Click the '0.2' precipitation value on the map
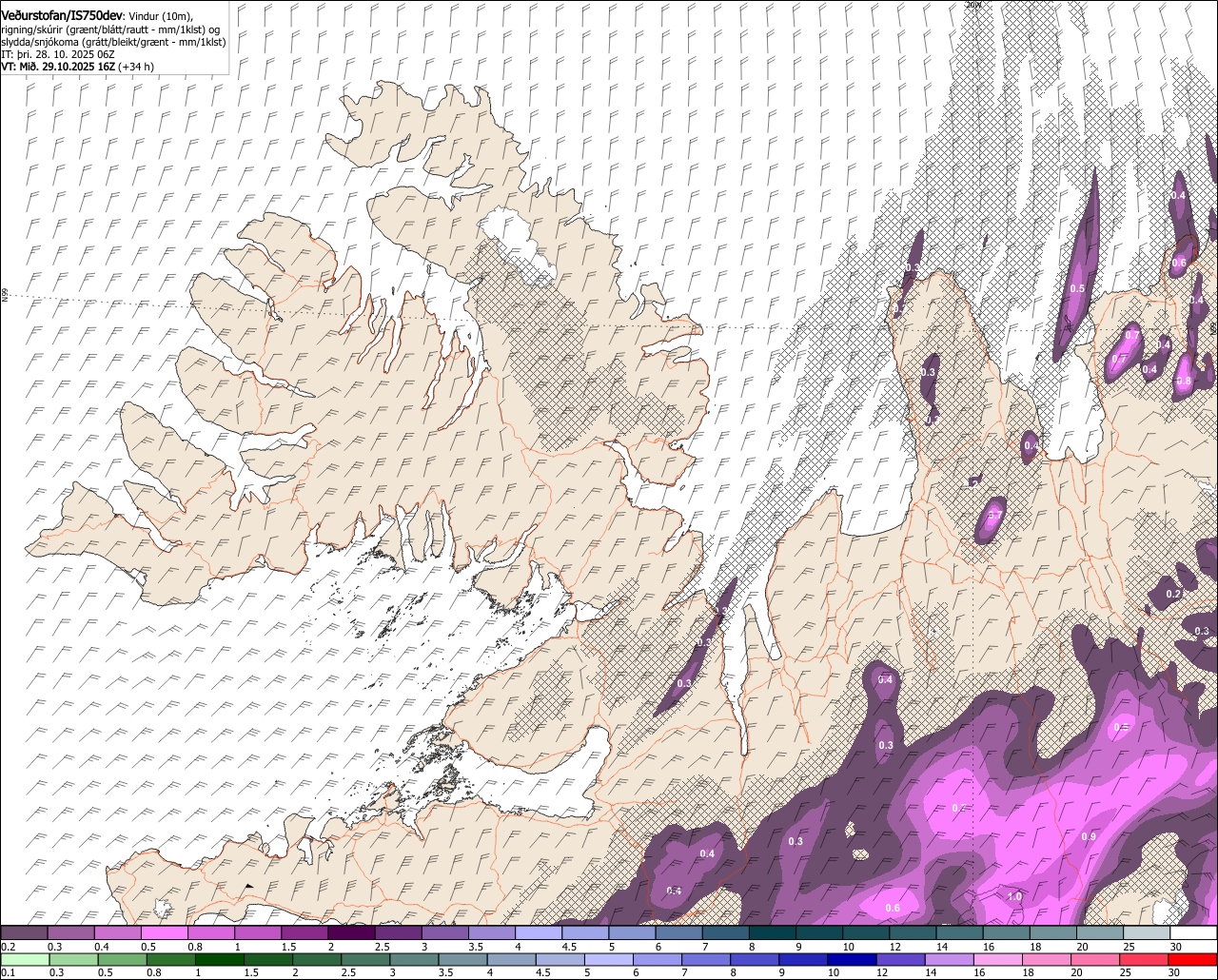1218x980 pixels. point(1173,594)
